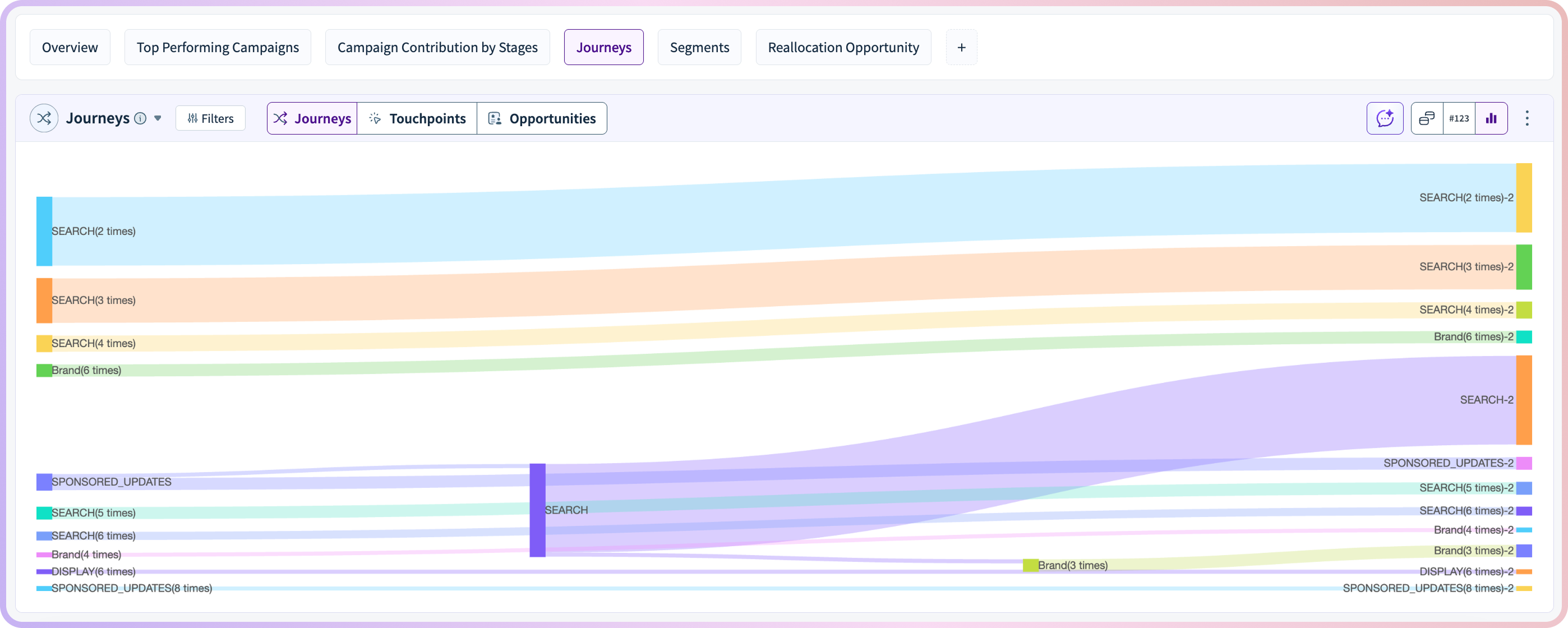Click the info icon beside Journeys title
The height and width of the screenshot is (628, 1568).
pos(140,119)
